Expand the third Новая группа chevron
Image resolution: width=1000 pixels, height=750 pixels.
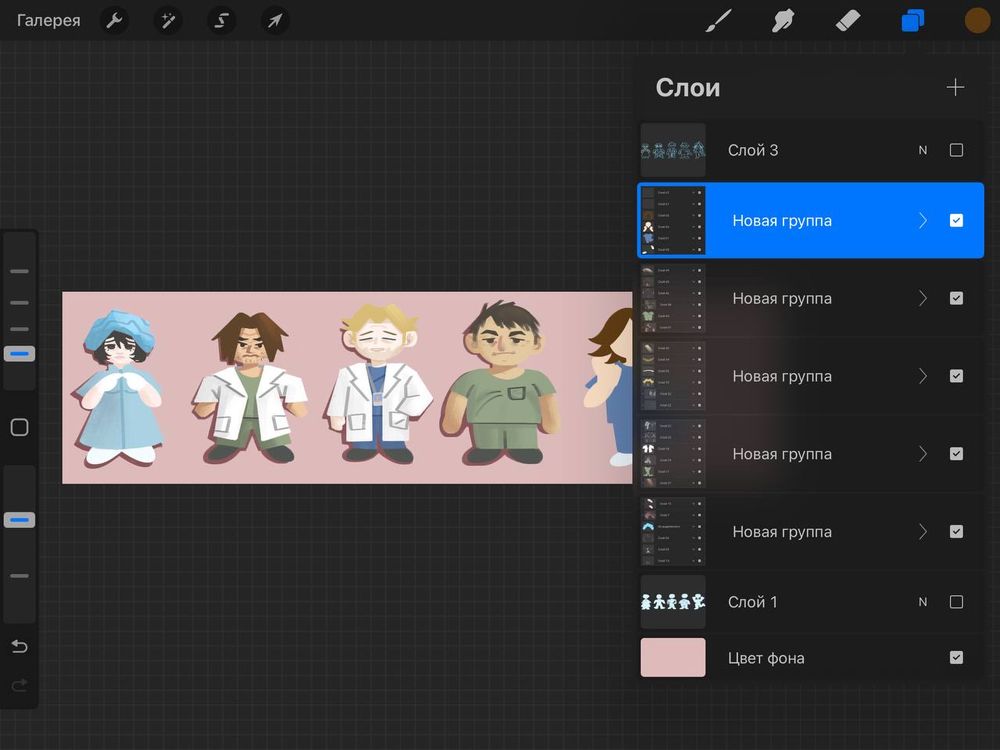(923, 376)
